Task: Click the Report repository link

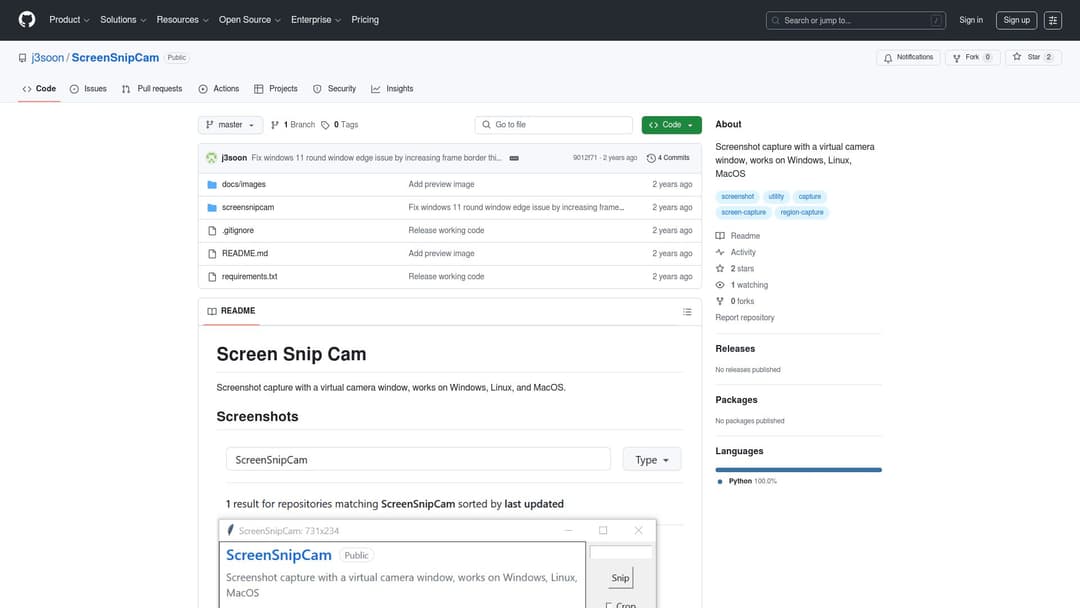Action: 745,317
